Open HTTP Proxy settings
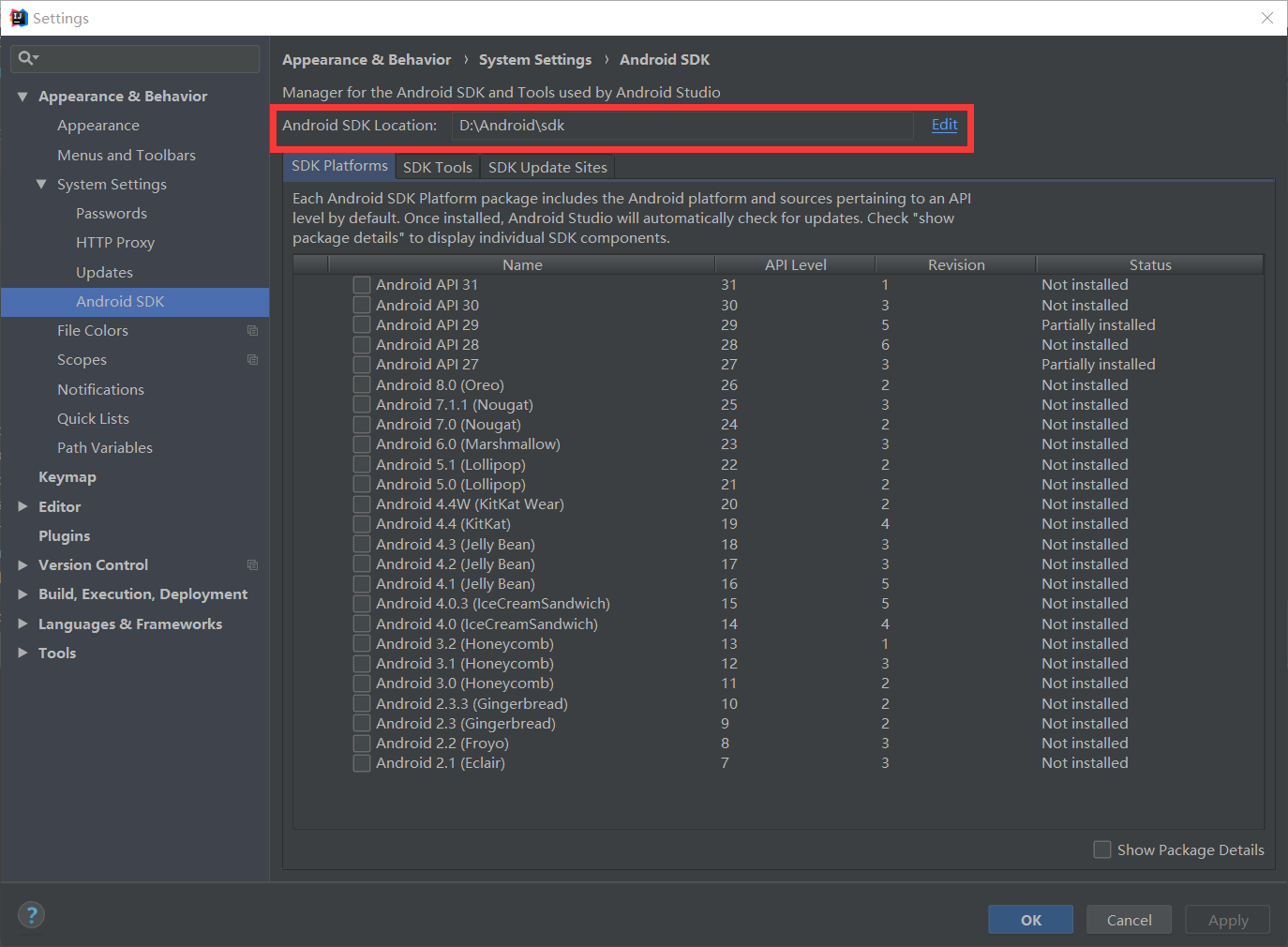The image size is (1288, 947). (x=115, y=242)
